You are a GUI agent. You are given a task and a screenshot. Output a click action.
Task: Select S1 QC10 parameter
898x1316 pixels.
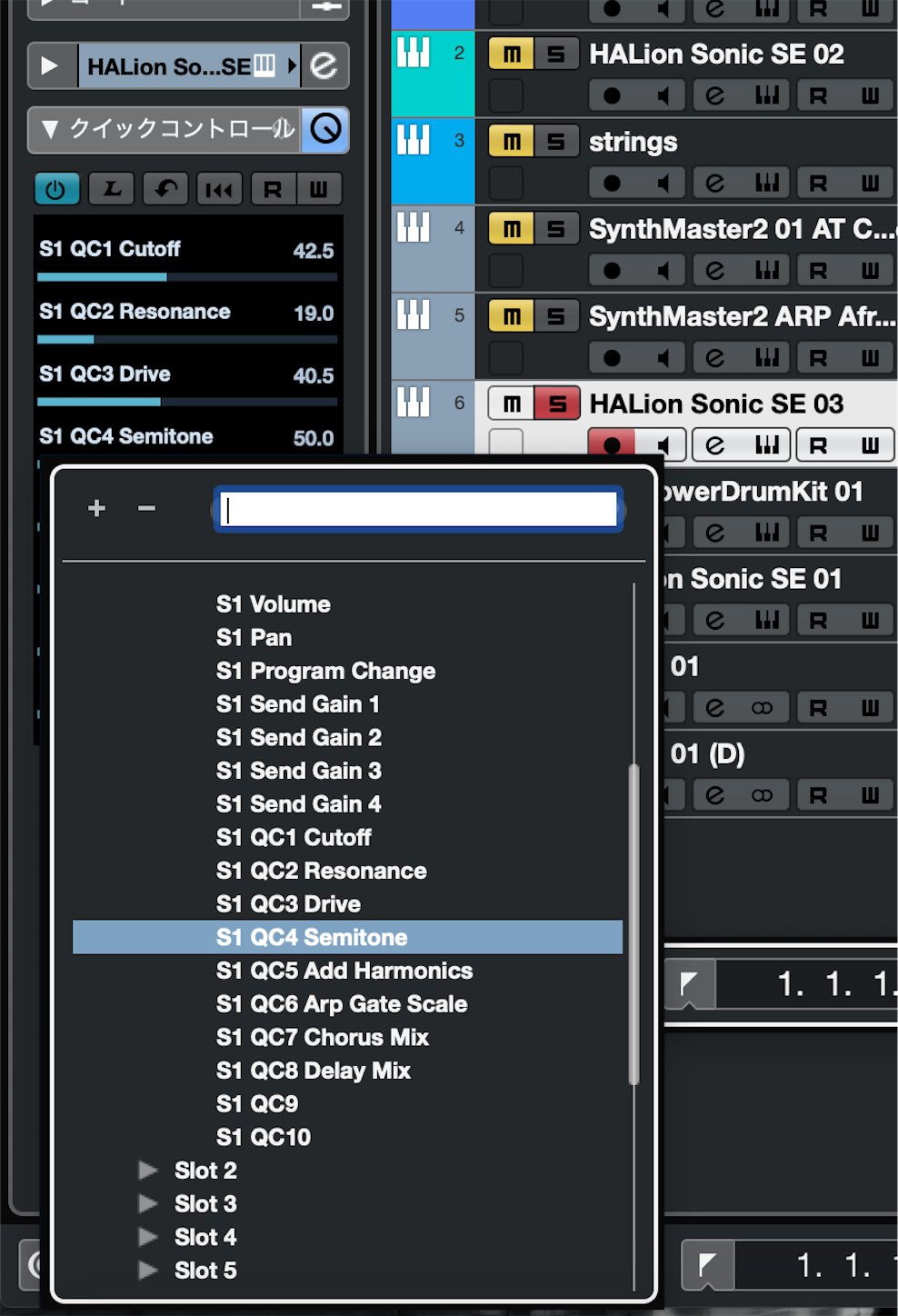coord(264,1138)
